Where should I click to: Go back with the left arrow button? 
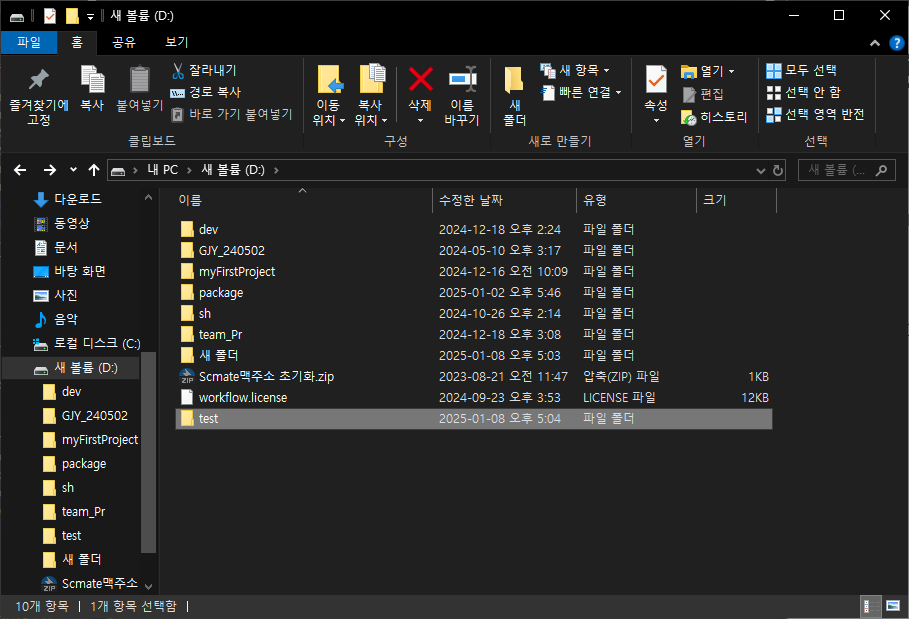tap(20, 170)
